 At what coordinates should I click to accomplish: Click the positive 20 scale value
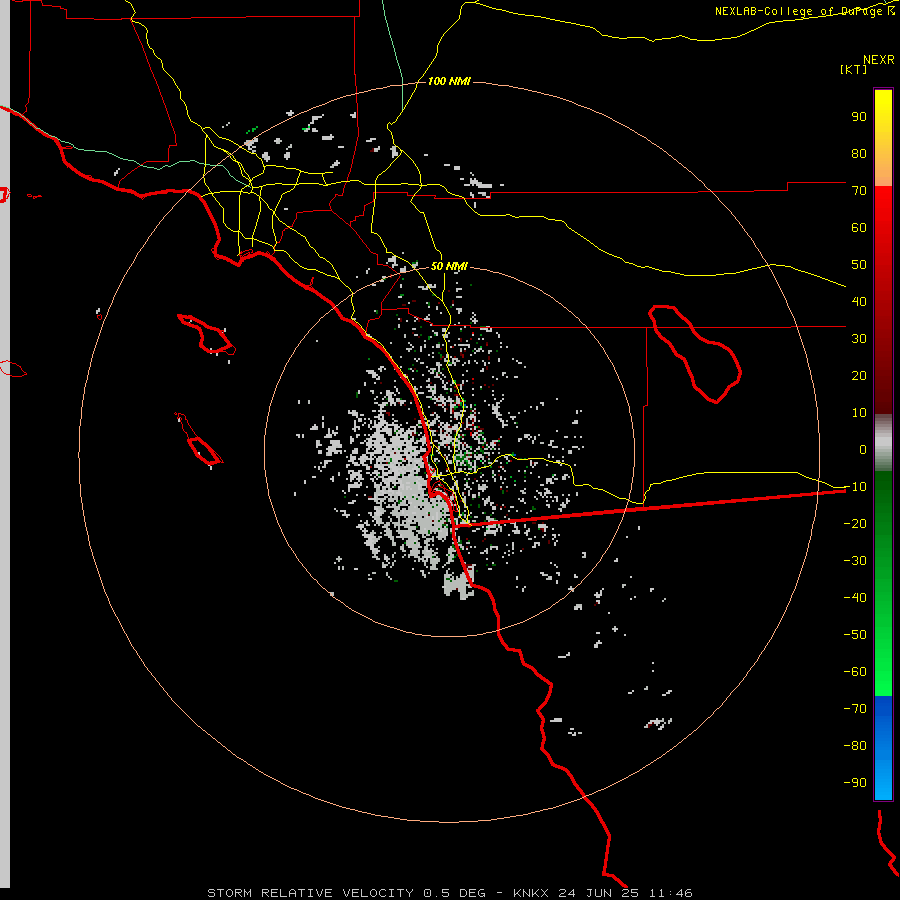859,375
